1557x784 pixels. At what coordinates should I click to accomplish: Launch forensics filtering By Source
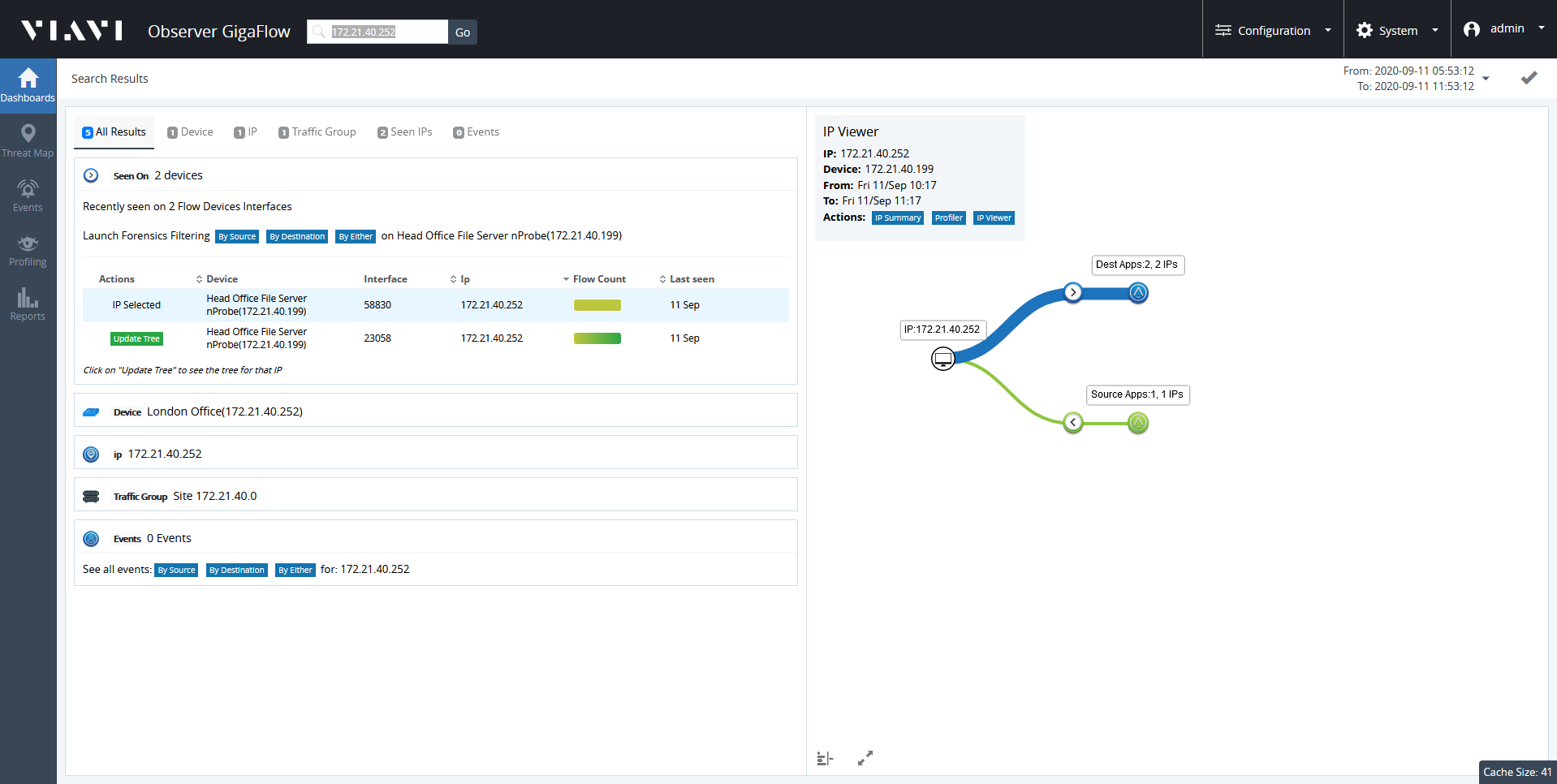(x=237, y=237)
